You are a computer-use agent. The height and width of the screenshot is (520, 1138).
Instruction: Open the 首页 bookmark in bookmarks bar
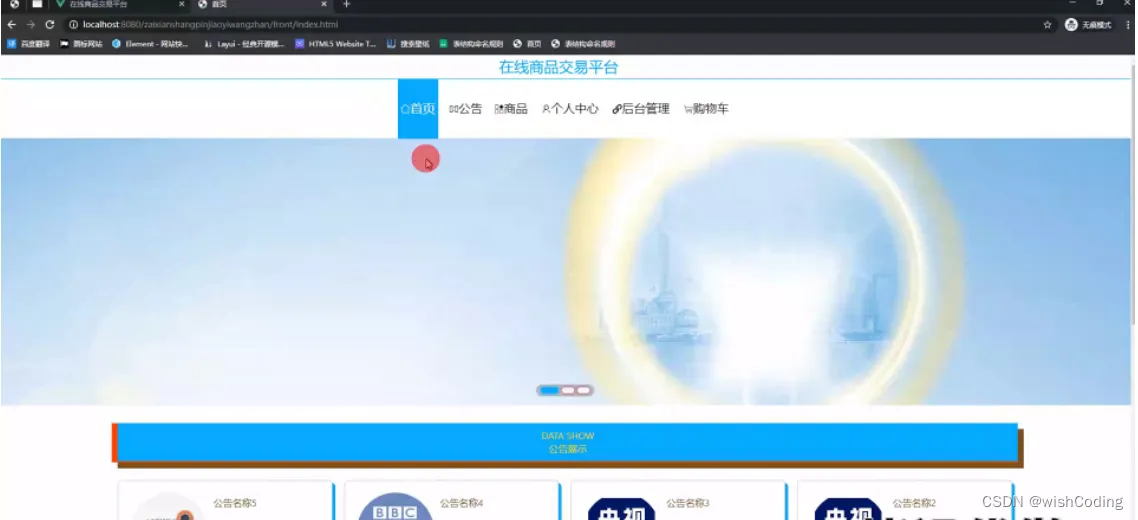coord(528,44)
